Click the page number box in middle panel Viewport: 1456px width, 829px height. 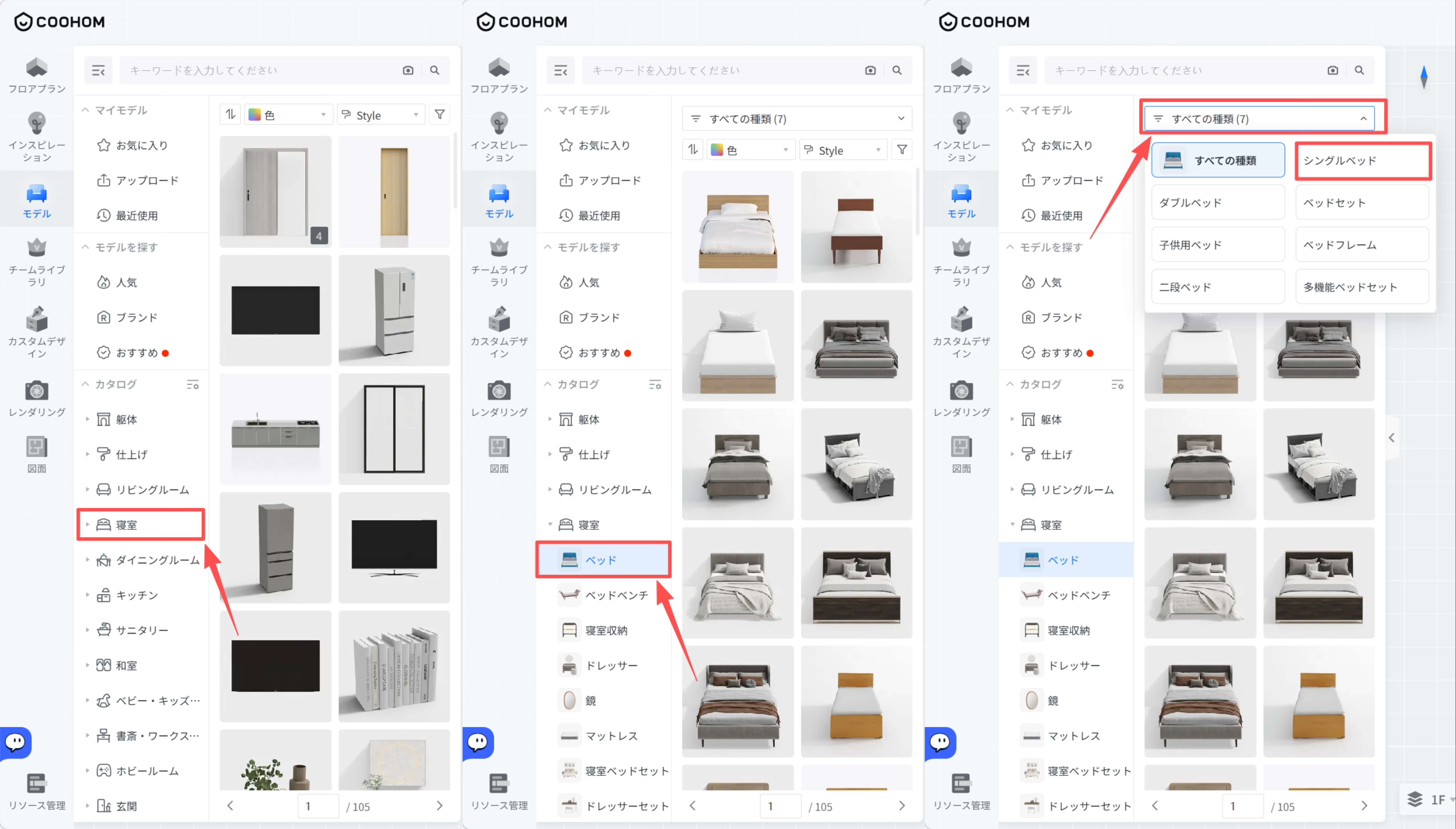[x=780, y=806]
